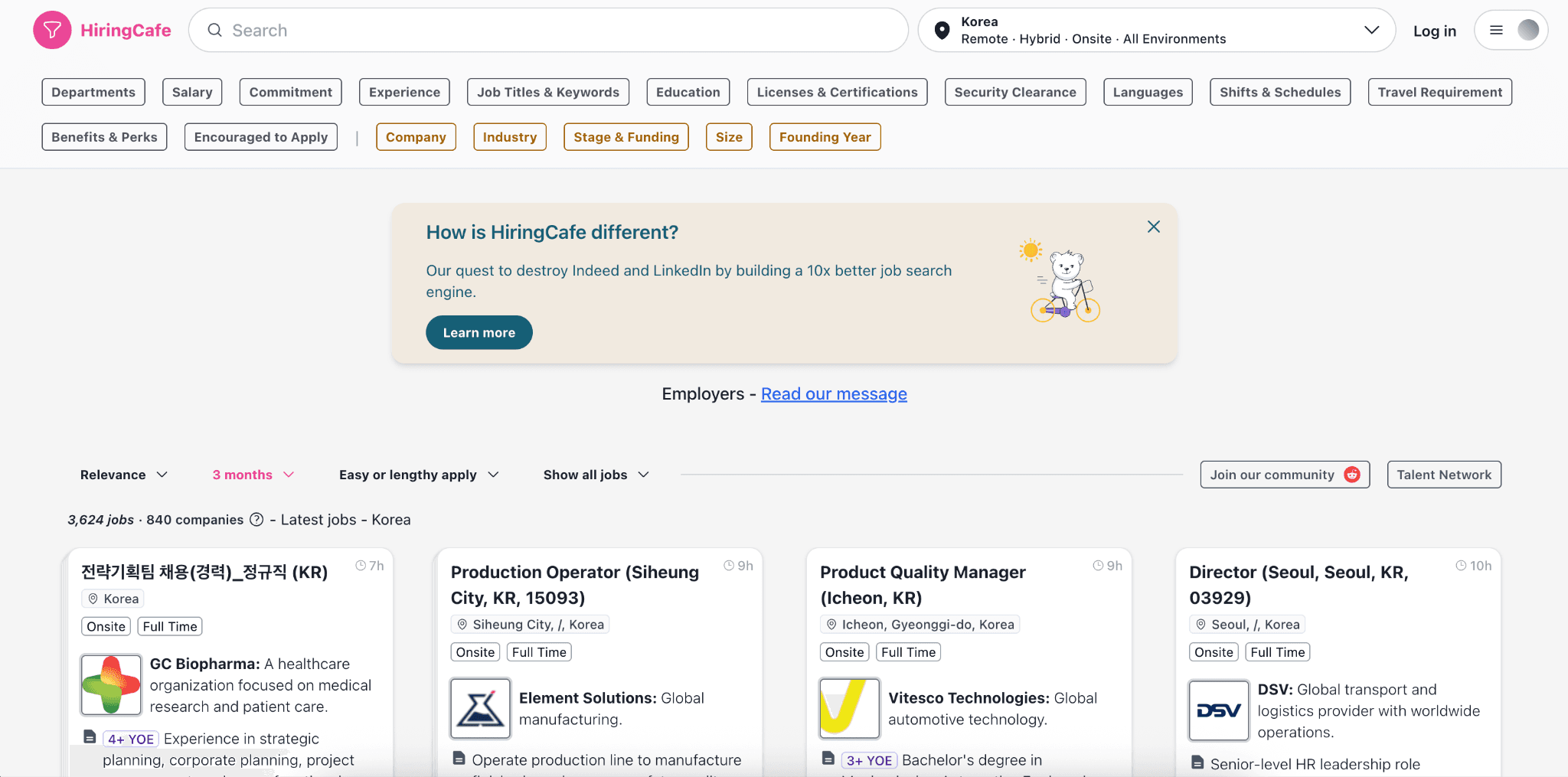Open Easy or lengthy apply dropdown
Screen dimensions: 1568x777
coord(419,475)
